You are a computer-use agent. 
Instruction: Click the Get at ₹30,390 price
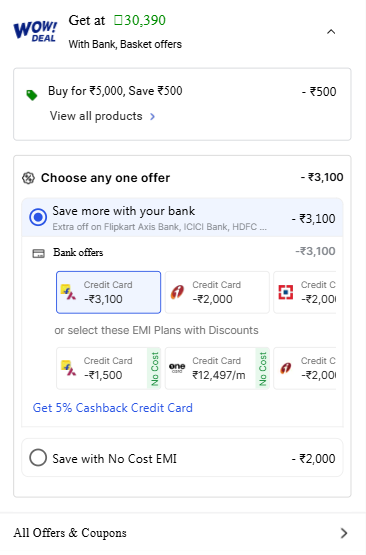tap(117, 21)
